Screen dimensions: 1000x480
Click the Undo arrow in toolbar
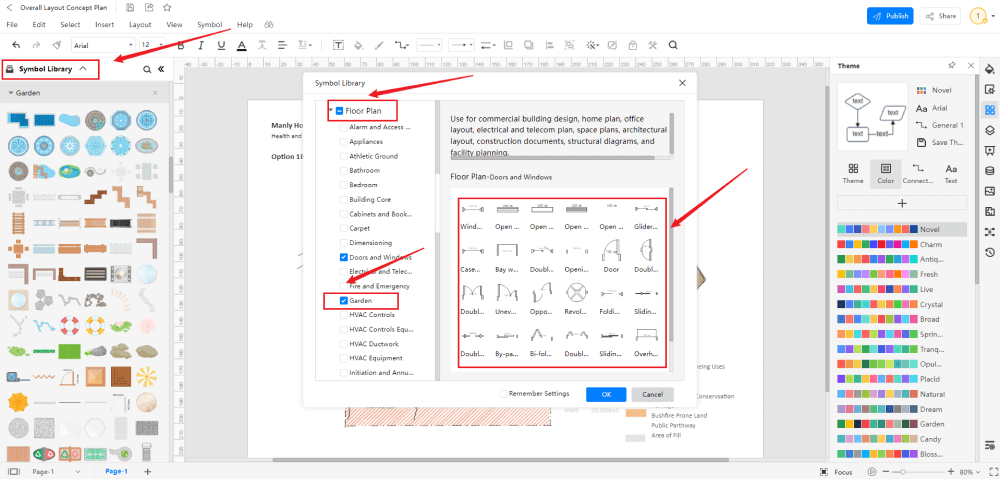point(16,45)
